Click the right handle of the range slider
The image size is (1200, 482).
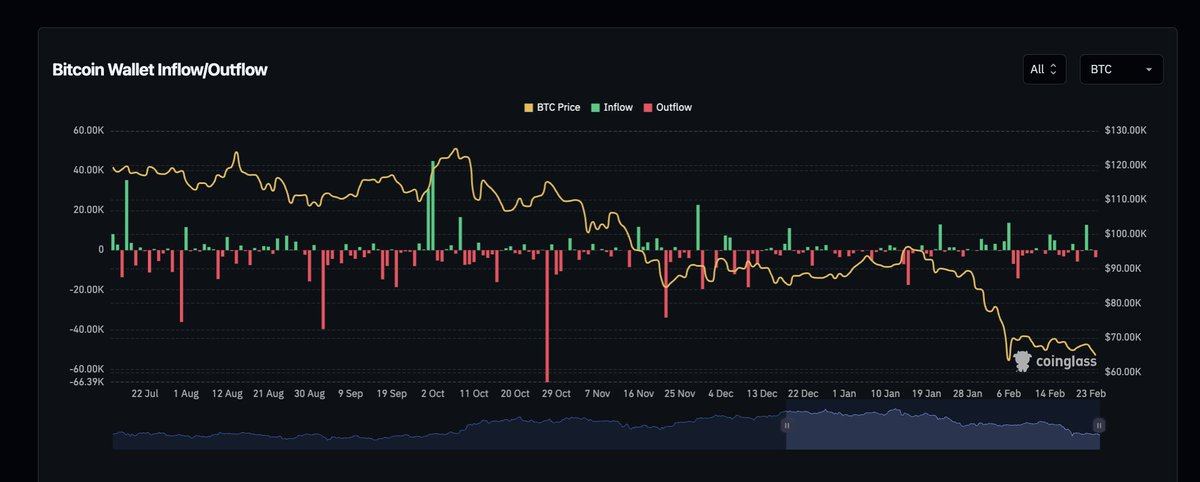(1099, 425)
